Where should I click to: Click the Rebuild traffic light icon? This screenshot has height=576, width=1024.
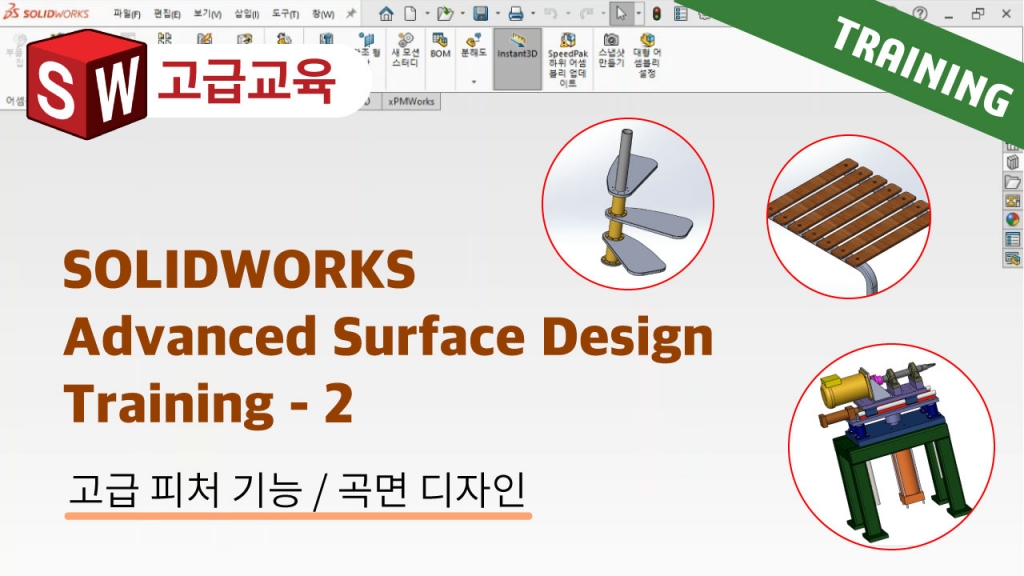point(656,13)
